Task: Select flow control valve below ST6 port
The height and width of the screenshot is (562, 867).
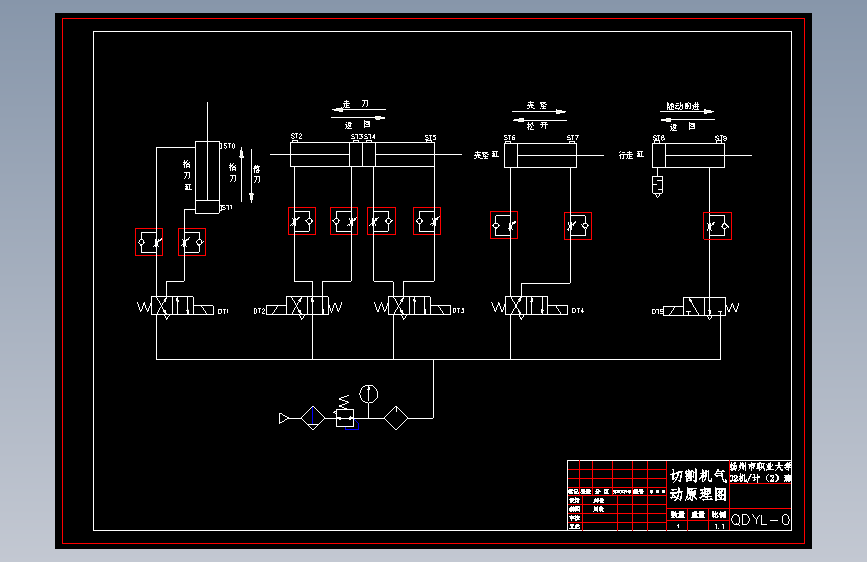Action: [x=504, y=225]
